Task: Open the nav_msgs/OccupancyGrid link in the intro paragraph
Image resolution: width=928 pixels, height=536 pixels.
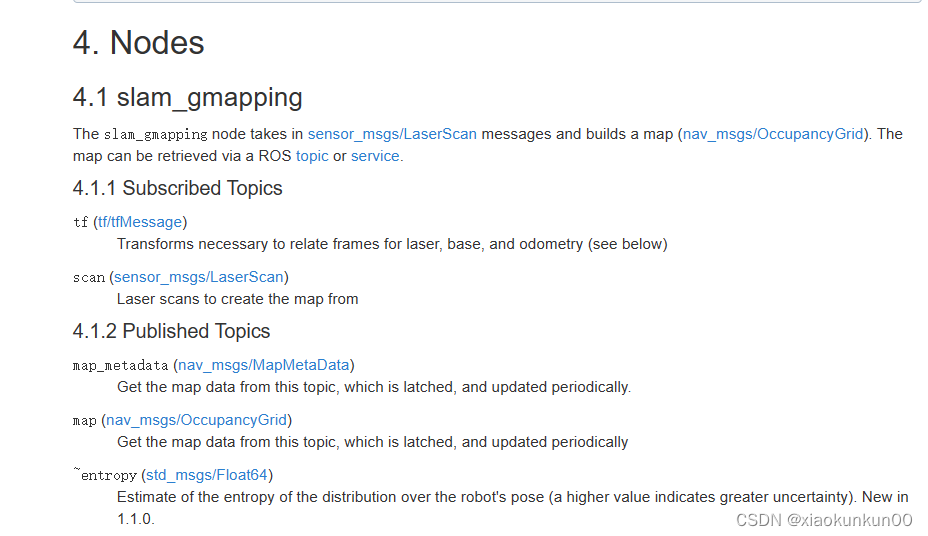Action: click(773, 134)
